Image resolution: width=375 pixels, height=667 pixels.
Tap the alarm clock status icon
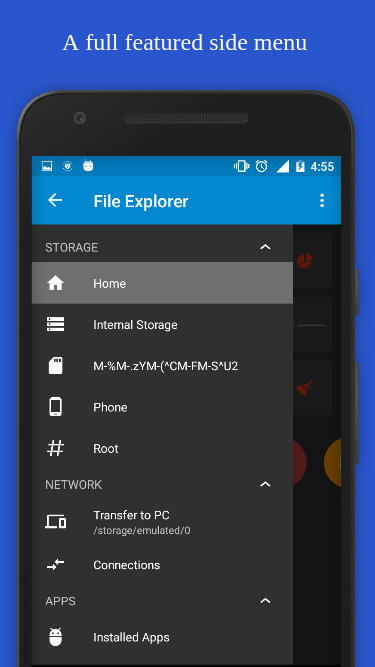click(261, 166)
